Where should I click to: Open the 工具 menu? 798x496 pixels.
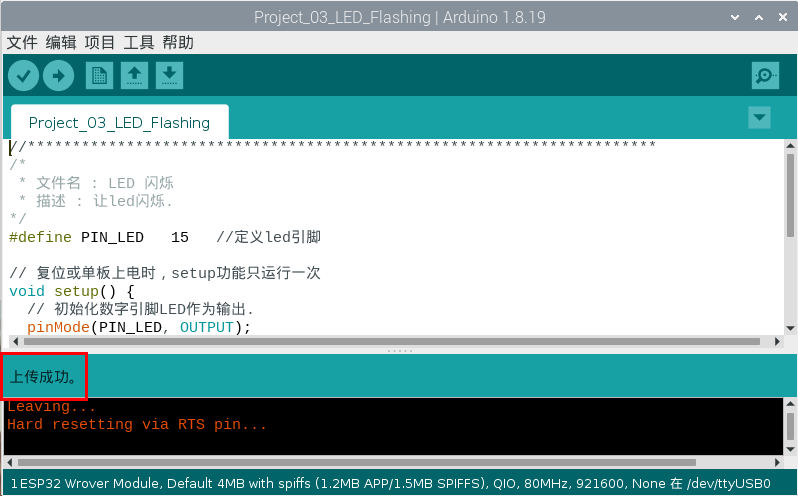click(x=139, y=42)
